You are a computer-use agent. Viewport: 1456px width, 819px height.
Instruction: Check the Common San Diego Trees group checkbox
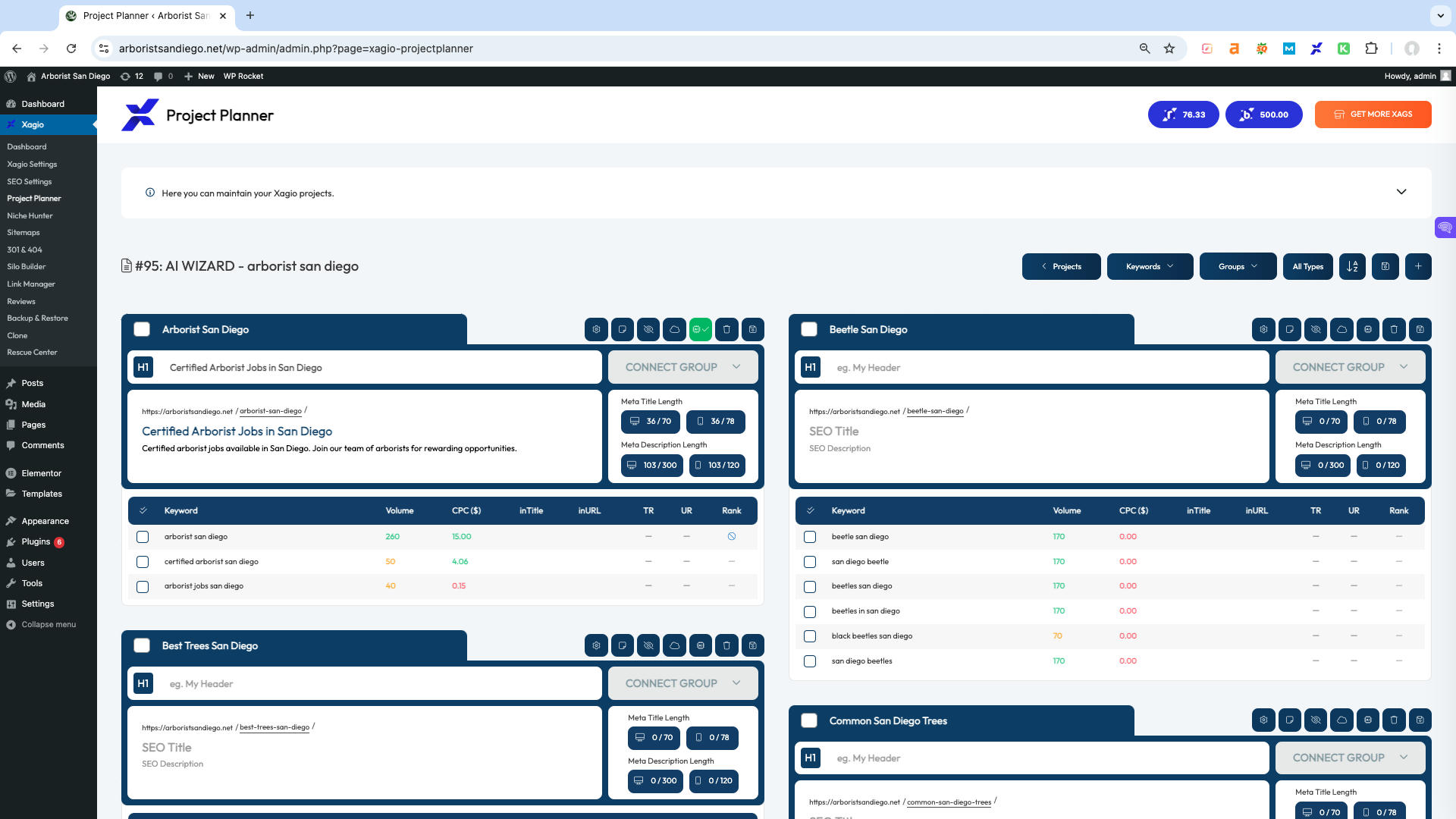click(809, 720)
